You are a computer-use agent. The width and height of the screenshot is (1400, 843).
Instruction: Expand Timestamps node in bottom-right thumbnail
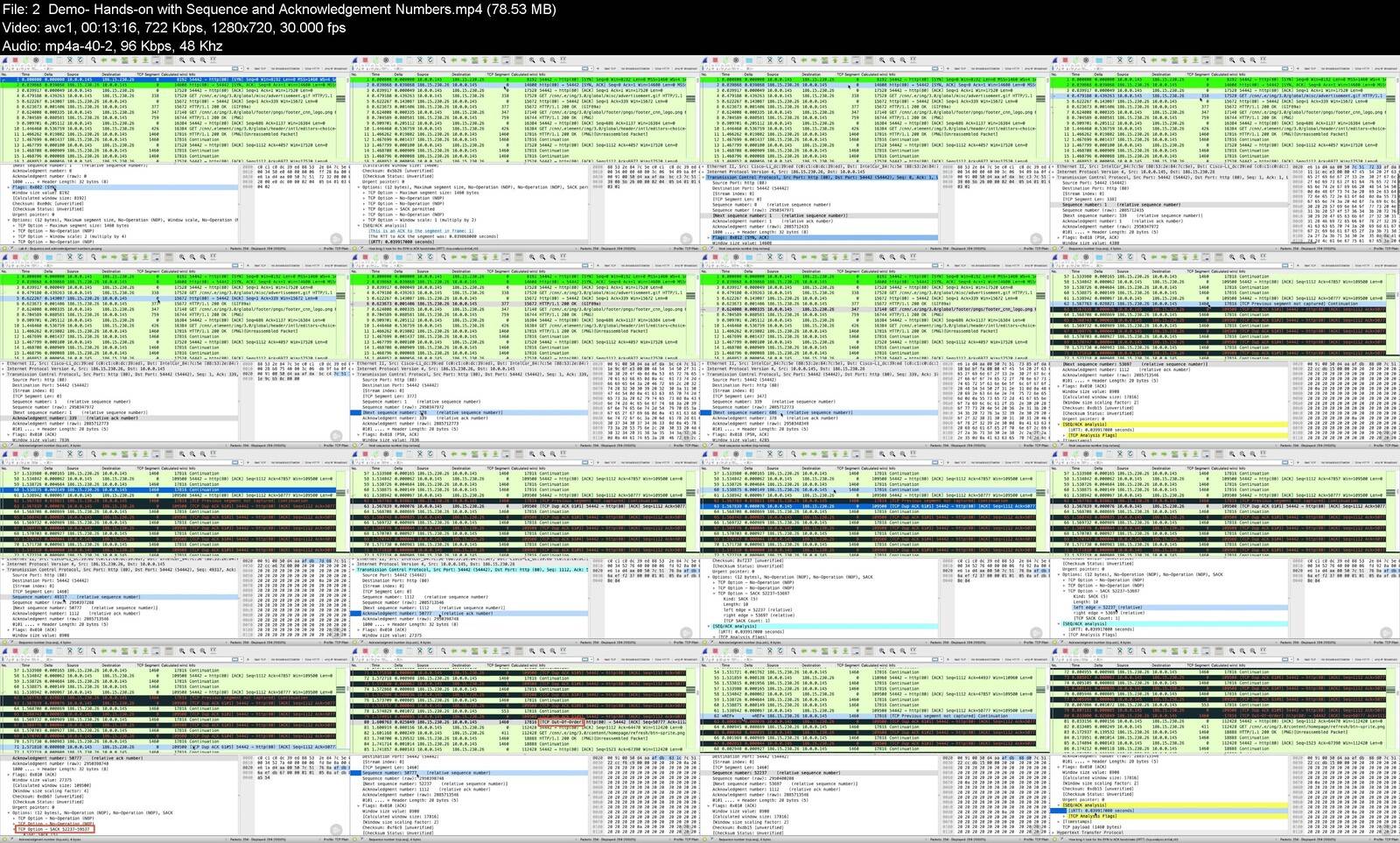(1060, 821)
